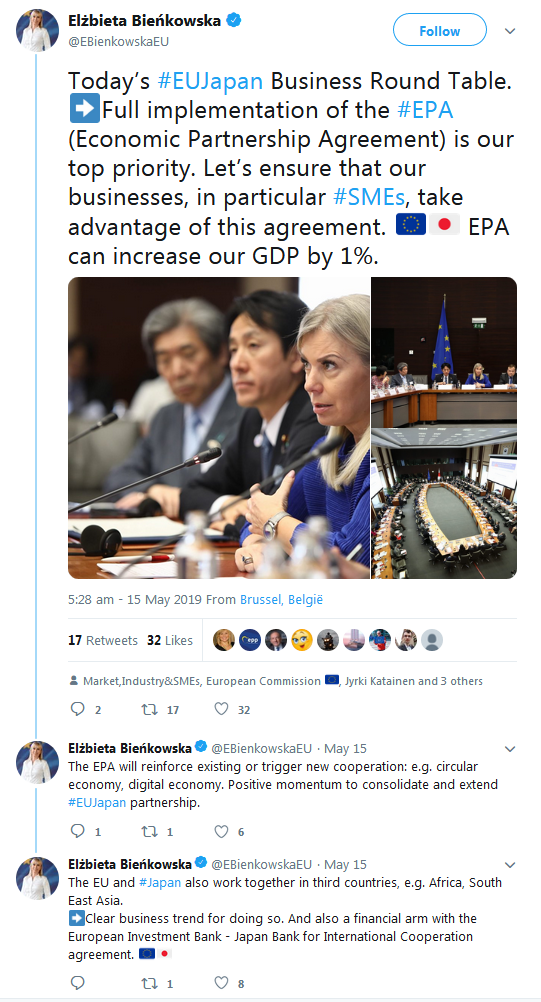Viewport: 541px width, 1002px height.
Task: Open the EPP avatar in likers row
Action: 250,640
